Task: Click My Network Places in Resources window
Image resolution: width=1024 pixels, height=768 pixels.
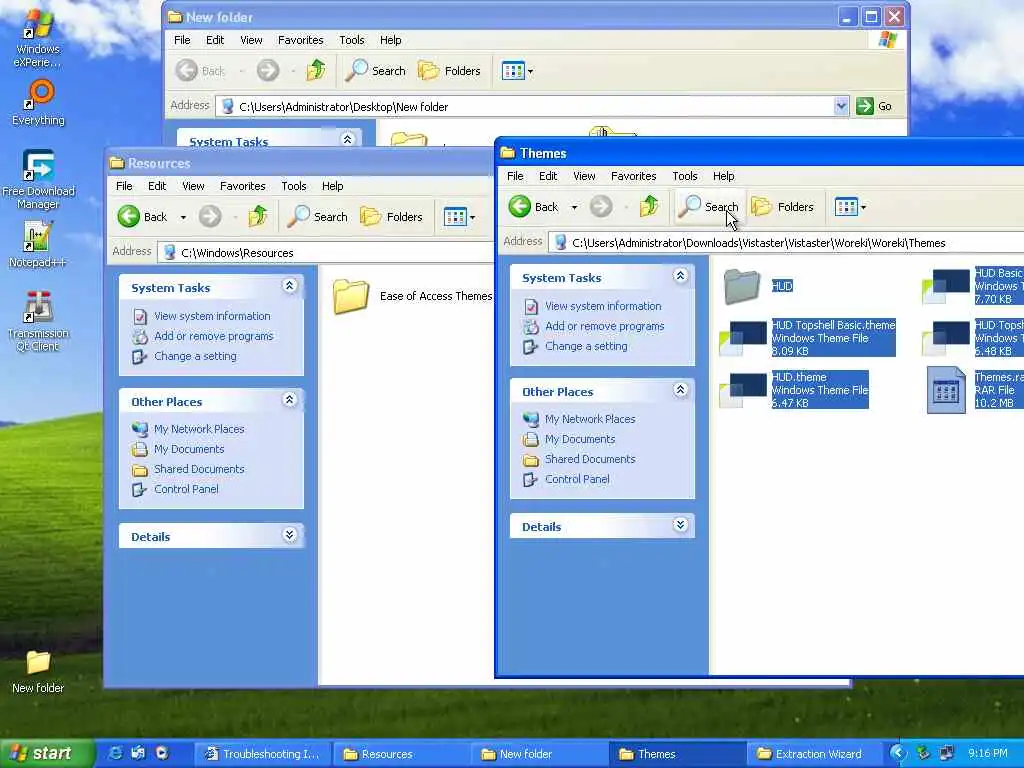Action: tap(199, 429)
